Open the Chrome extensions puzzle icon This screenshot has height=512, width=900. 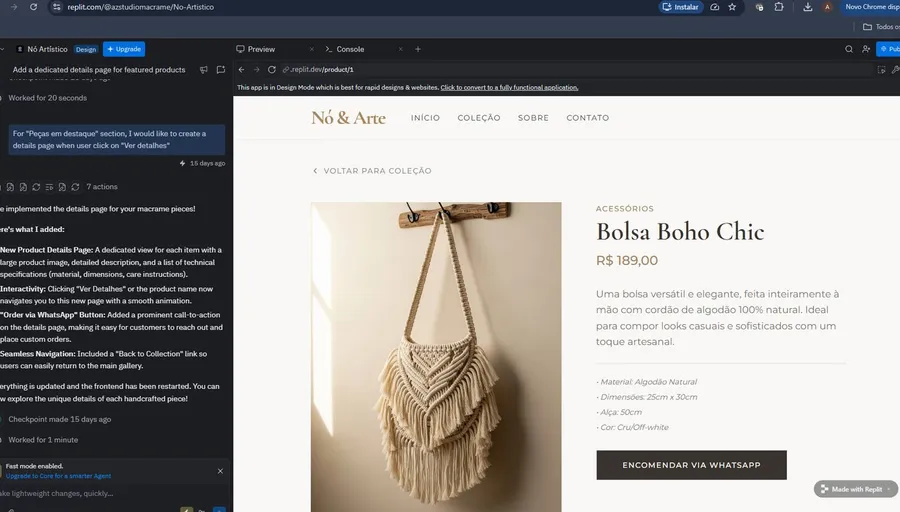[x=779, y=7]
